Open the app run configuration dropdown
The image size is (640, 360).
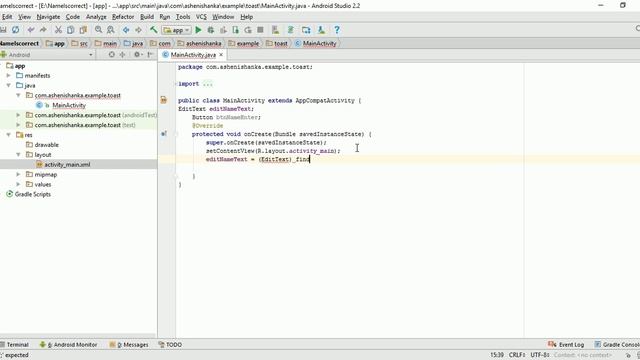click(x=176, y=30)
